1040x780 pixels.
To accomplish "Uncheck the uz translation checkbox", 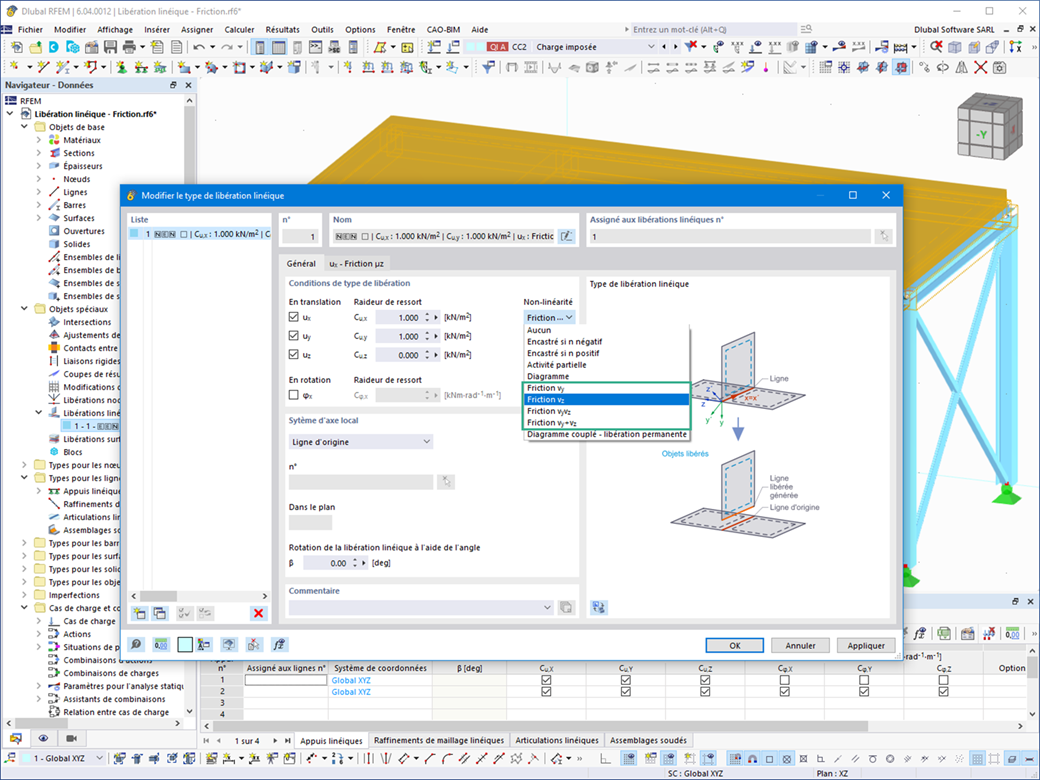I will (x=294, y=354).
